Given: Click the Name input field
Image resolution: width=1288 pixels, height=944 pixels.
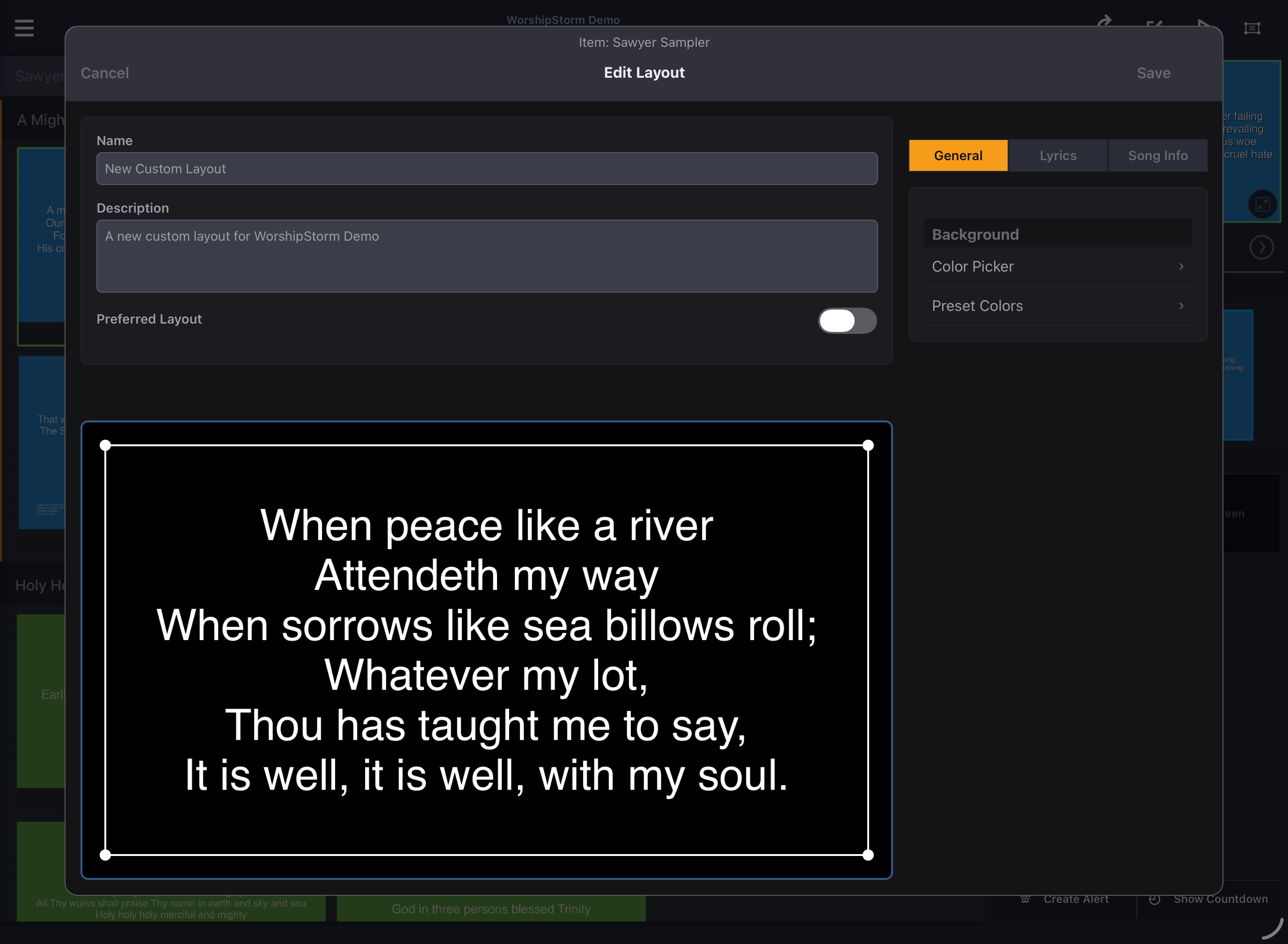Looking at the screenshot, I should (x=487, y=169).
